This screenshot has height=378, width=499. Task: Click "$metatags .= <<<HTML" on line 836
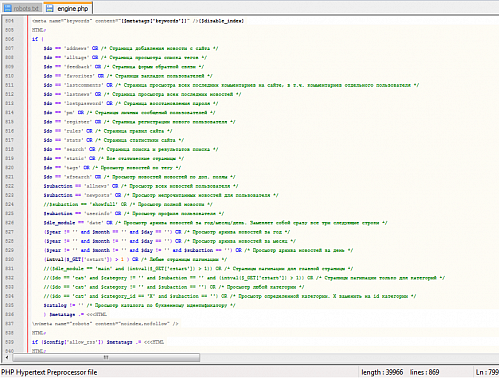[78, 314]
